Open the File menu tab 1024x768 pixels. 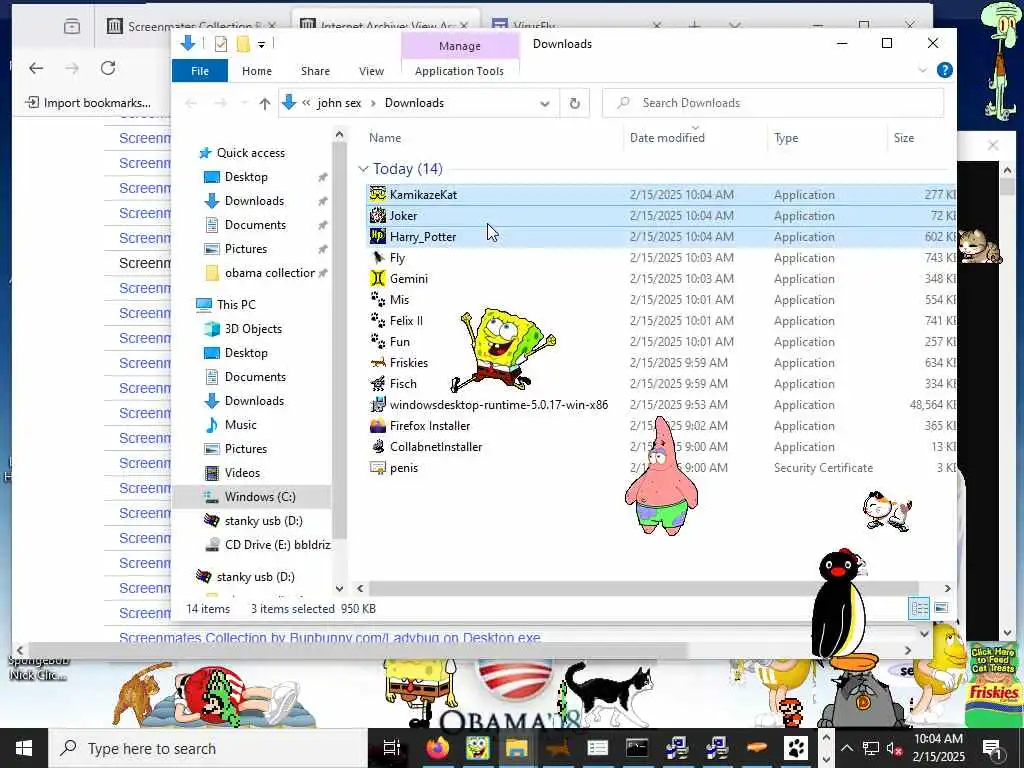point(200,71)
